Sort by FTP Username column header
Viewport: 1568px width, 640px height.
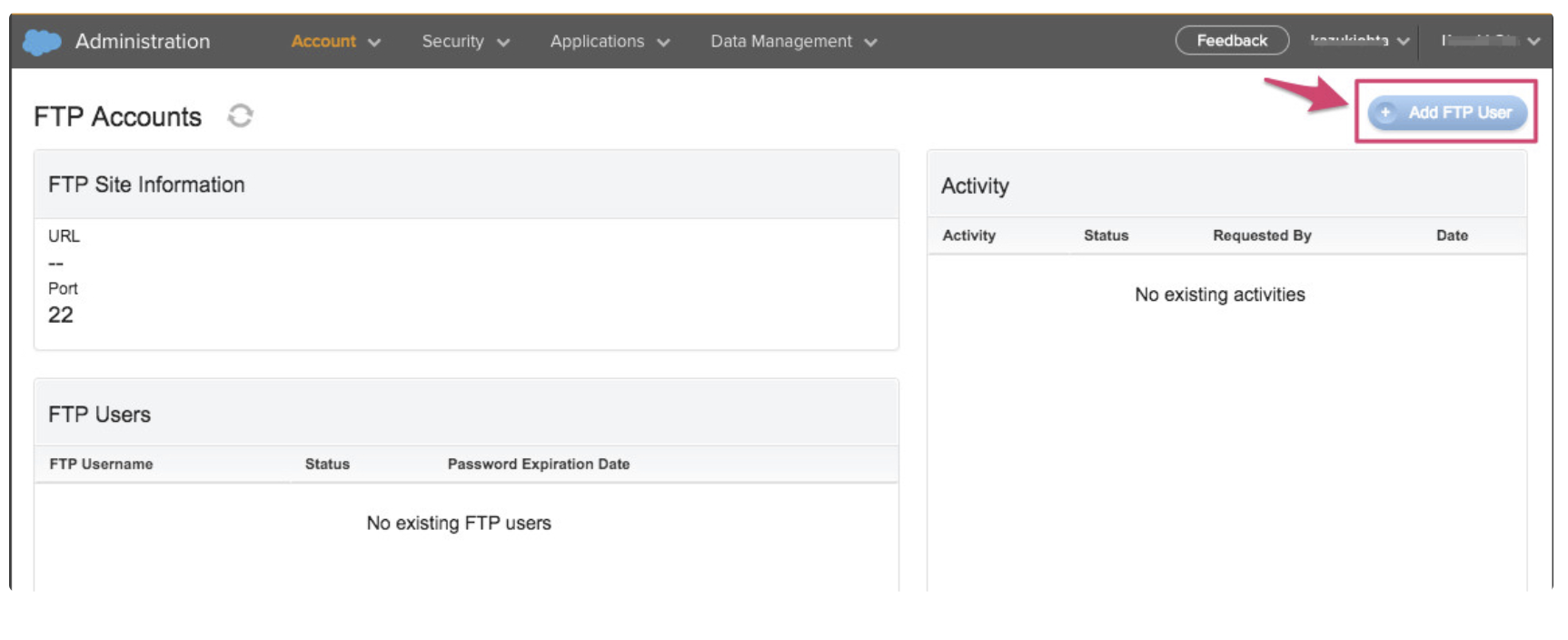101,464
